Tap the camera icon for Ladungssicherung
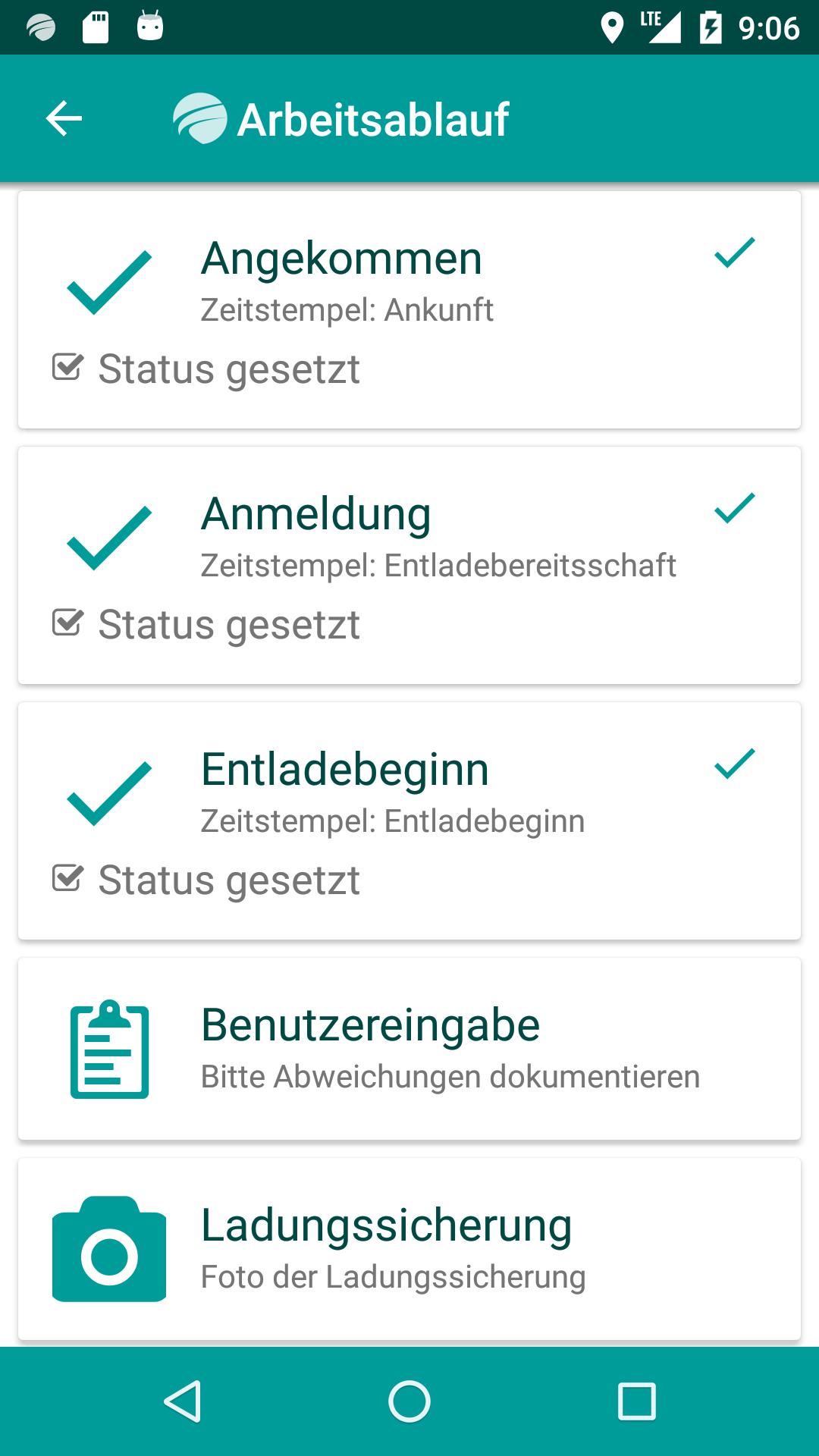This screenshot has width=819, height=1456. pos(109,1249)
